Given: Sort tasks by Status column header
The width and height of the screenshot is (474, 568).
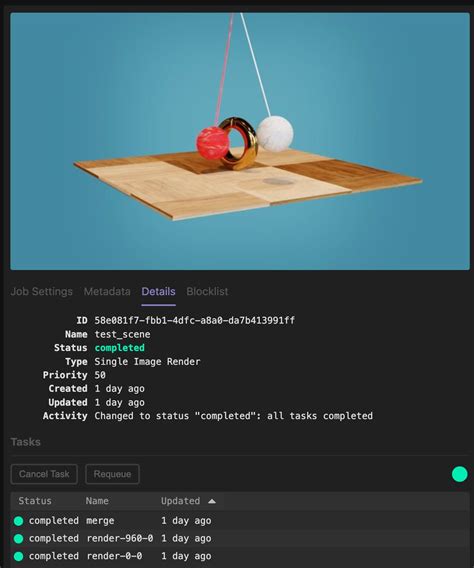Looking at the screenshot, I should click(x=35, y=501).
